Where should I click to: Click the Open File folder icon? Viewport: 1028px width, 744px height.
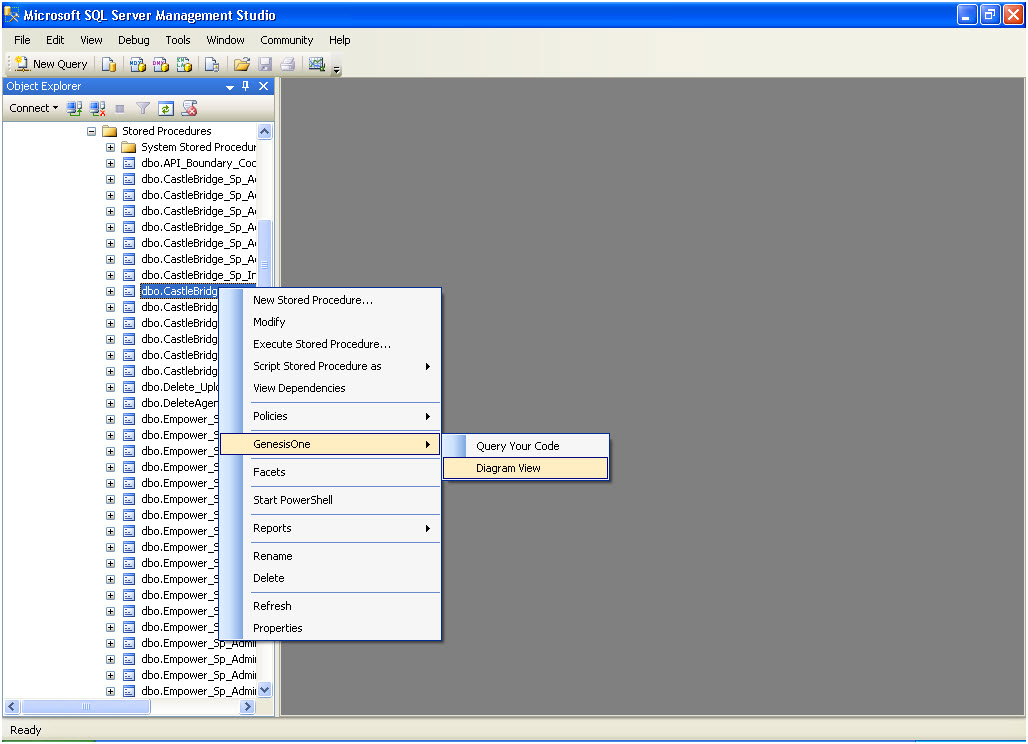pyautogui.click(x=241, y=64)
